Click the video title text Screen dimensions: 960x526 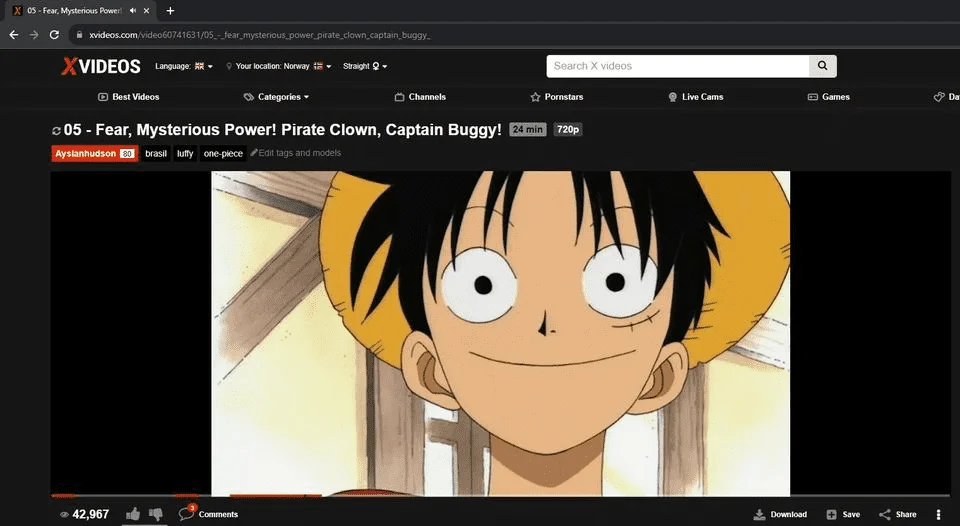282,130
